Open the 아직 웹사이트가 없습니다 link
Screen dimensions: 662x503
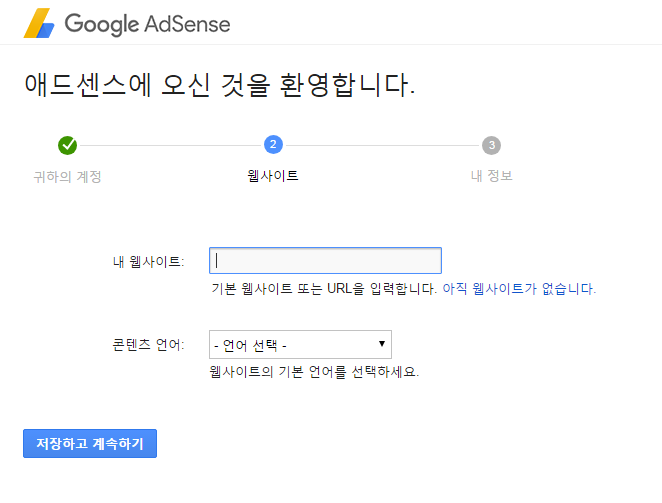click(519, 289)
